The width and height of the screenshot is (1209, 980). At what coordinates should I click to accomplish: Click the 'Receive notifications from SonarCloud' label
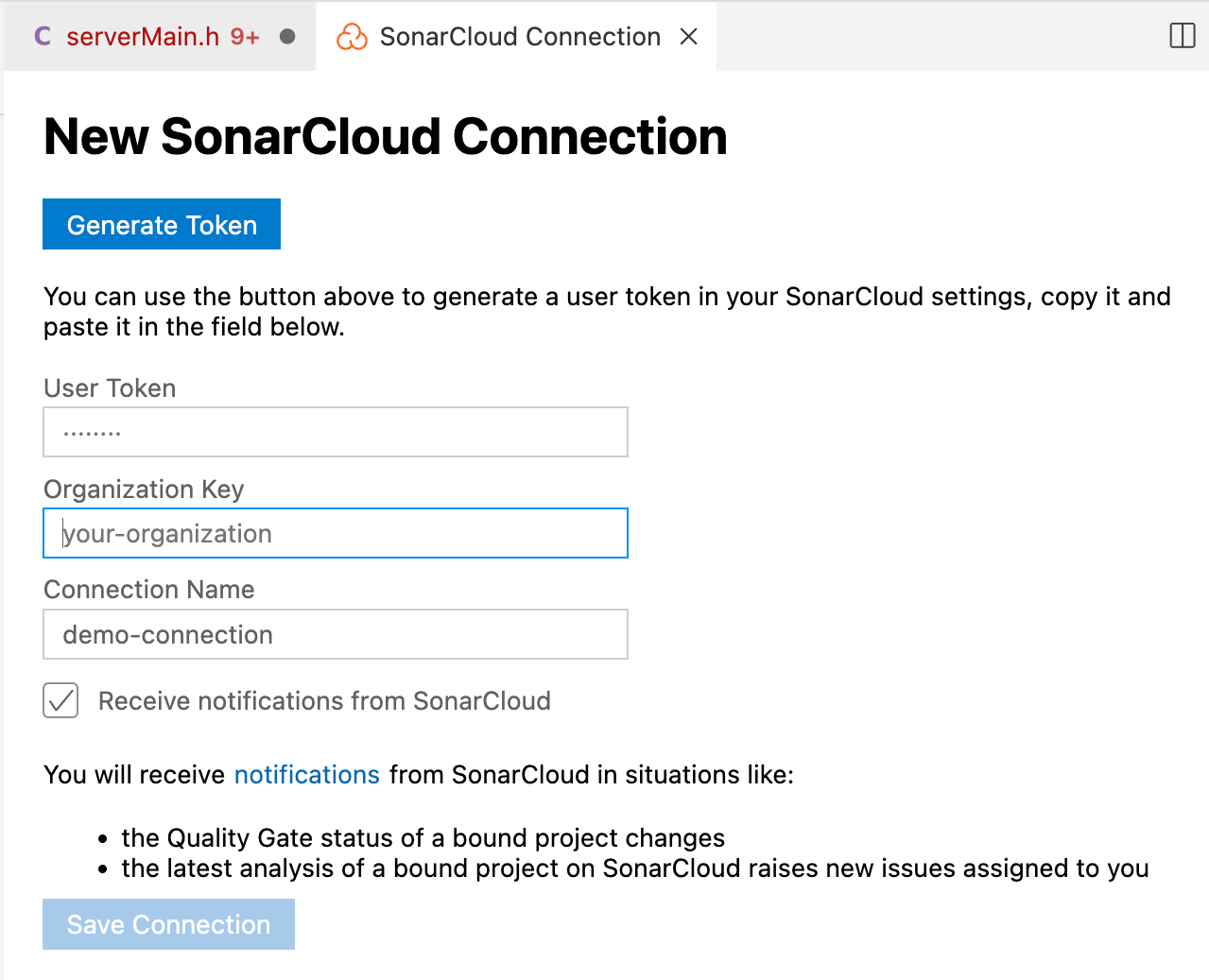pos(324,701)
